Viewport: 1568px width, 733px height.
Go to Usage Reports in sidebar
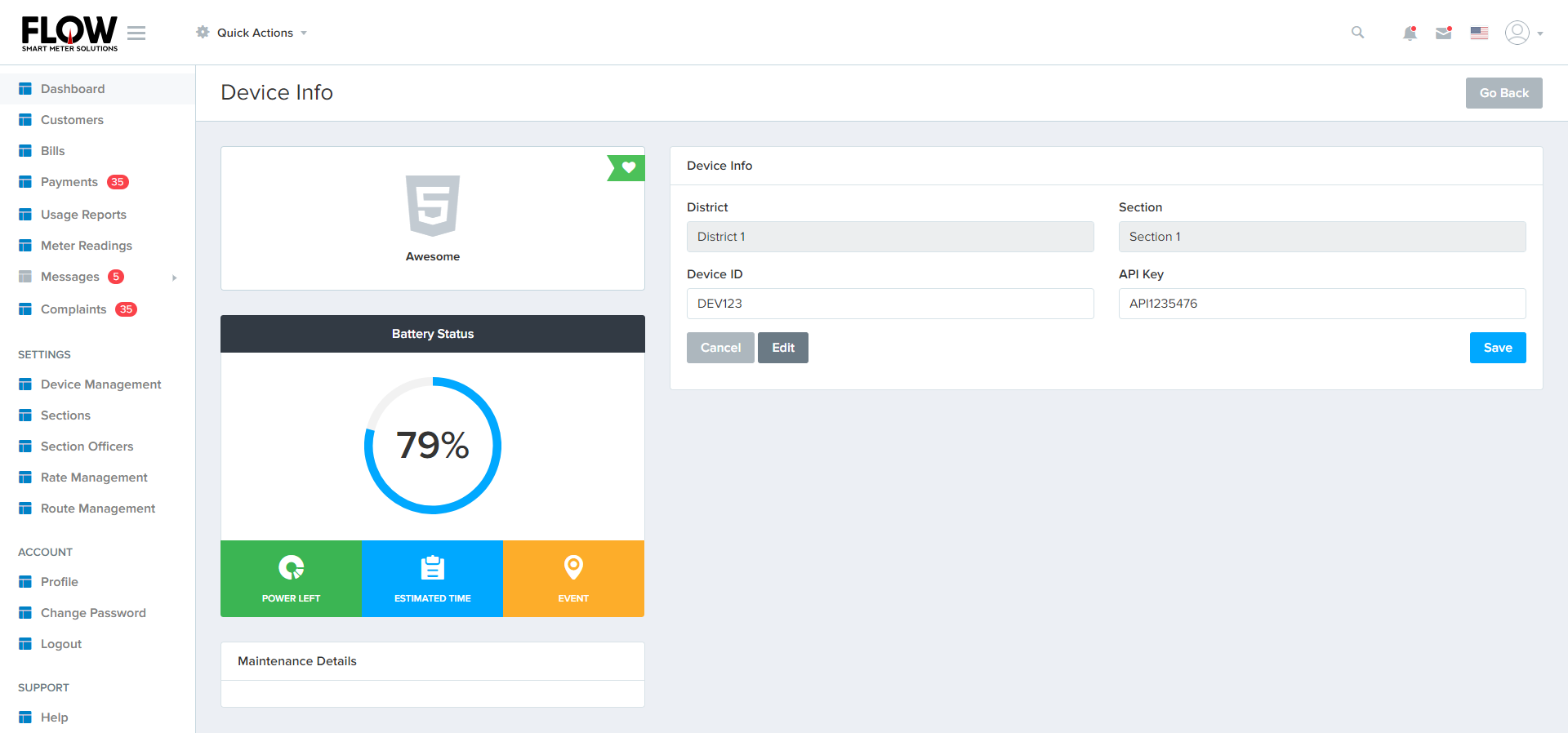tap(83, 215)
